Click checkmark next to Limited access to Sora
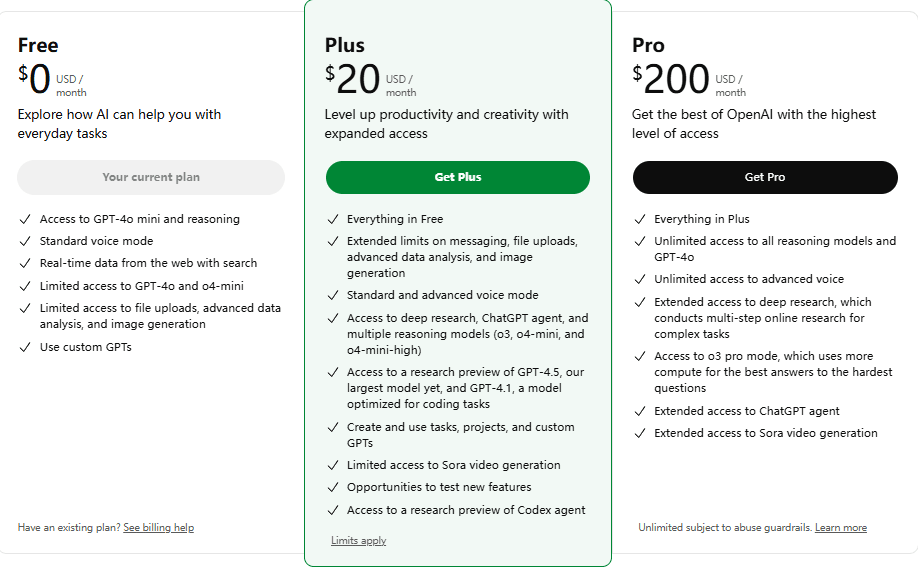The image size is (918, 568). click(x=332, y=465)
